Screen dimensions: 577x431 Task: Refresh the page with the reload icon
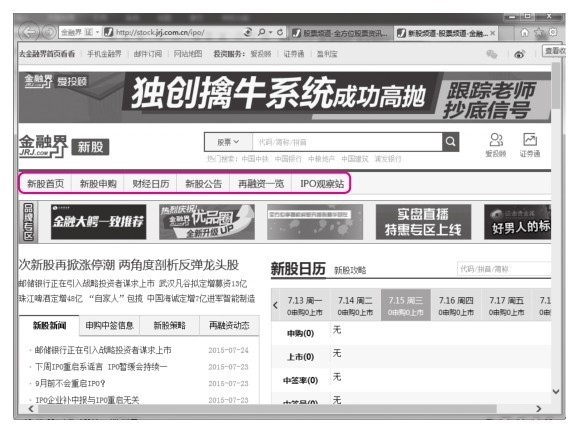(280, 32)
